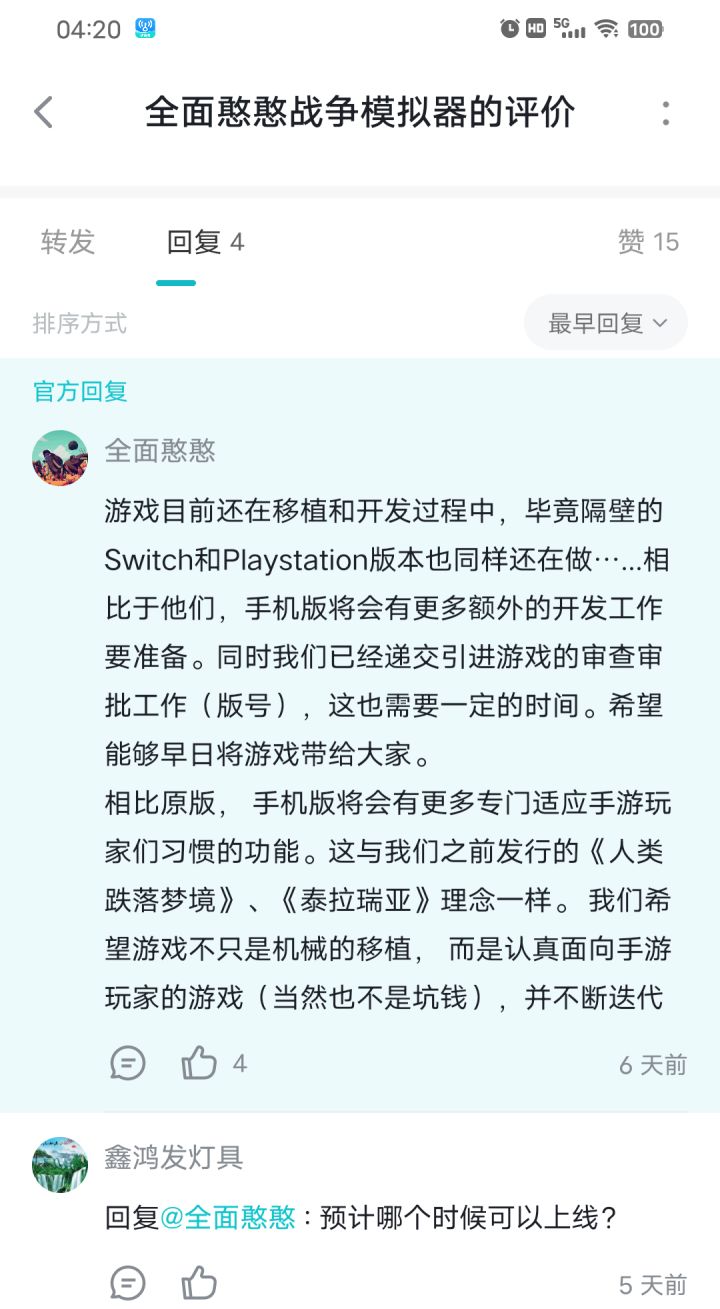Tap the alarm clock status bar icon

click(510, 29)
